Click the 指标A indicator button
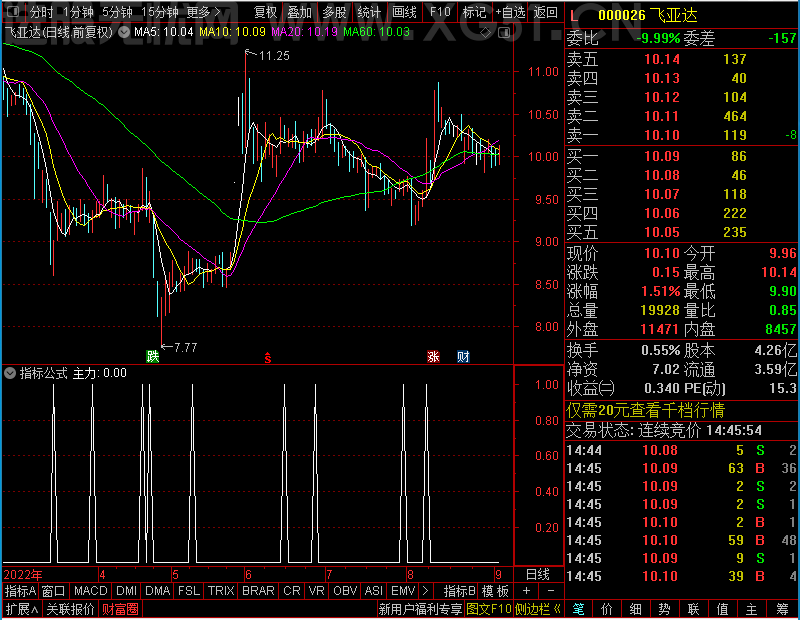The height and width of the screenshot is (620, 800). [20, 591]
